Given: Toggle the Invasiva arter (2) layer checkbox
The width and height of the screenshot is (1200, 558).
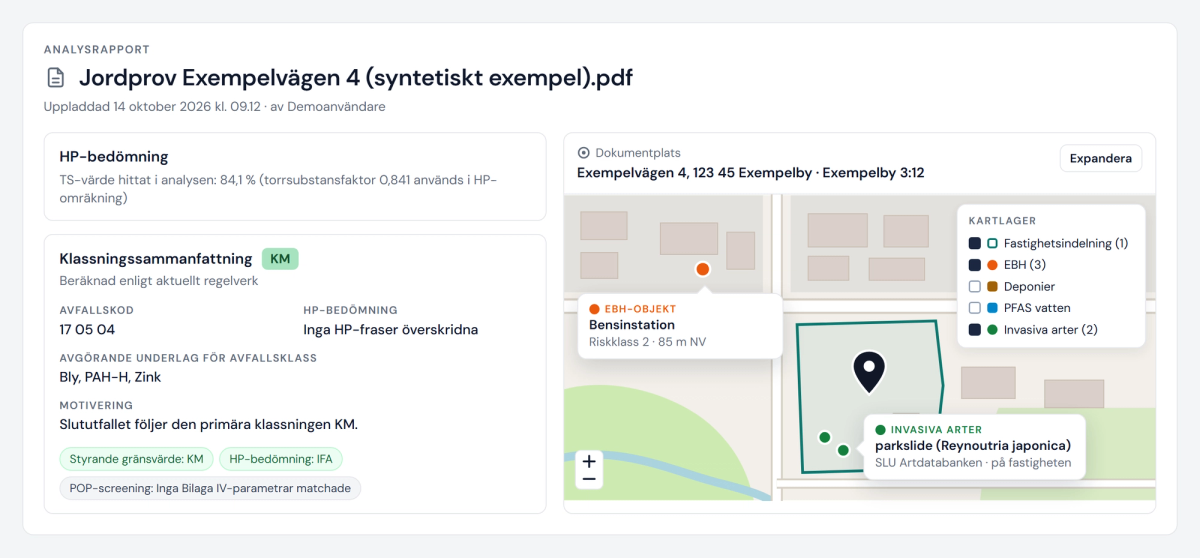Looking at the screenshot, I should pos(974,330).
